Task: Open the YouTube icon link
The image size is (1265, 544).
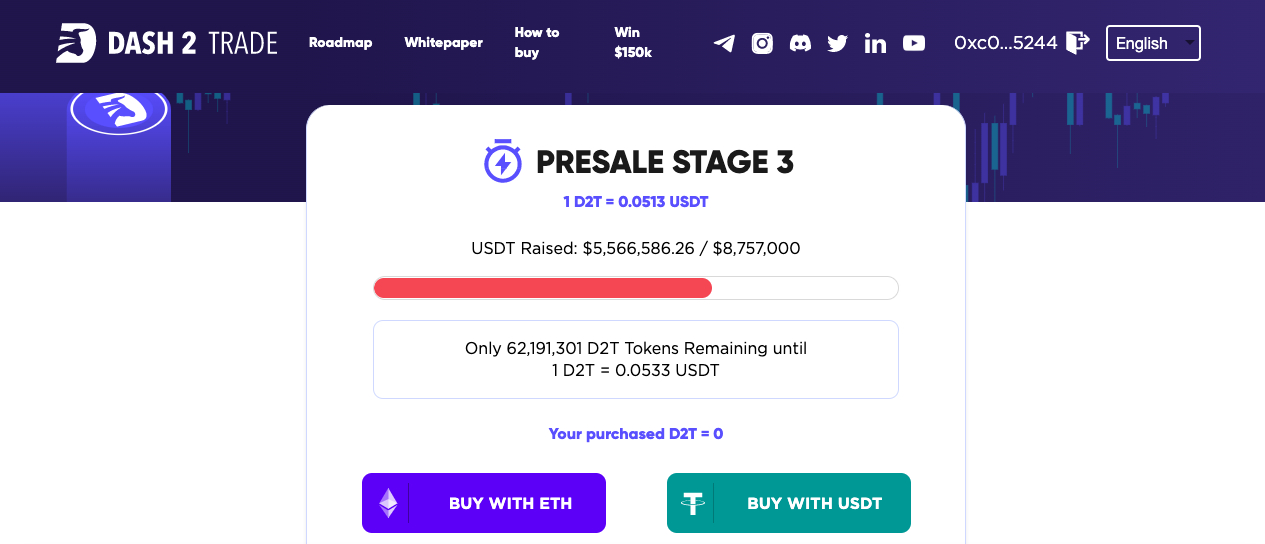Action: point(914,43)
